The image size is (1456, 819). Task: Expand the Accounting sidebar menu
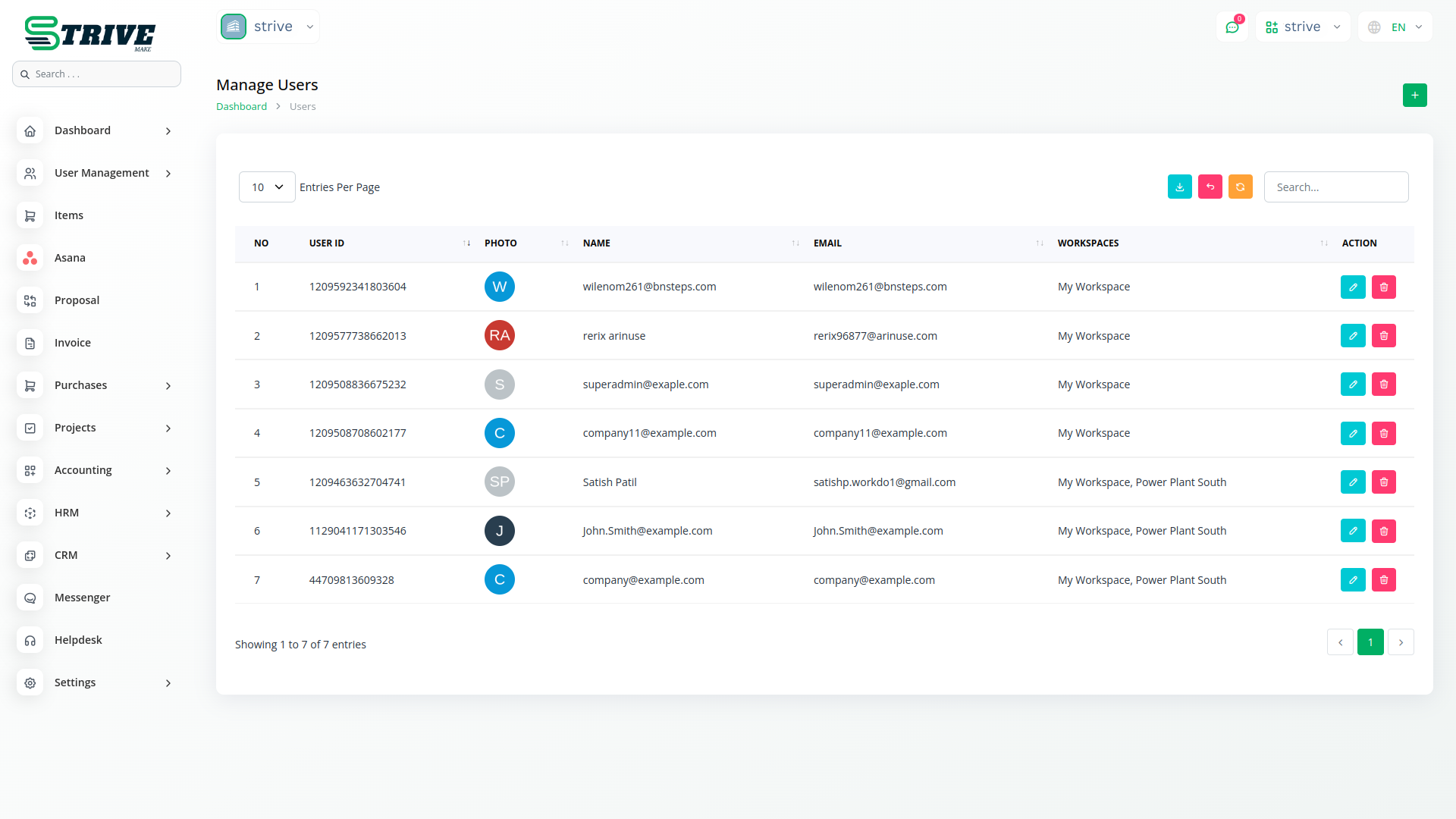click(x=83, y=470)
